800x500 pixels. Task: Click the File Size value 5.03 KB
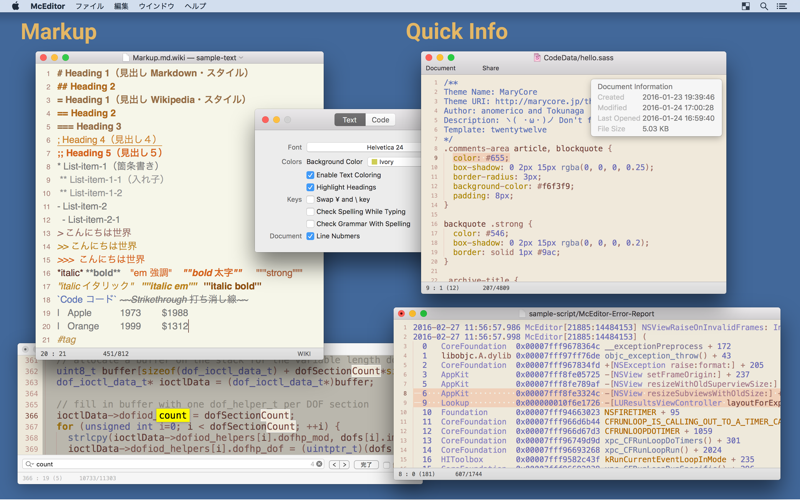pos(655,129)
